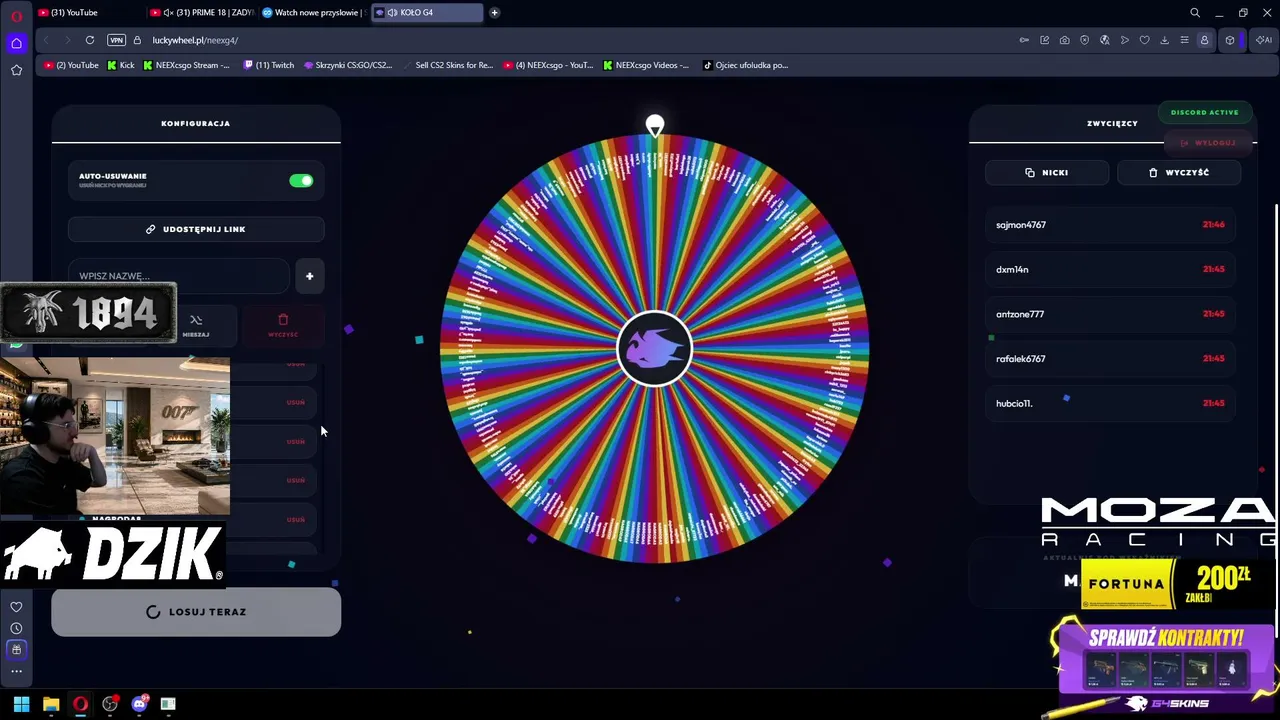1280x720 pixels.
Task: Open the sidebar heart favorites icon
Action: [x=16, y=607]
